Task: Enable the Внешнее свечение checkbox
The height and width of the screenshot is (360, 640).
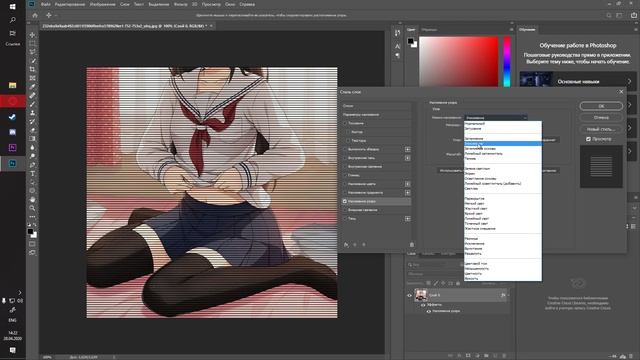Action: 345,210
